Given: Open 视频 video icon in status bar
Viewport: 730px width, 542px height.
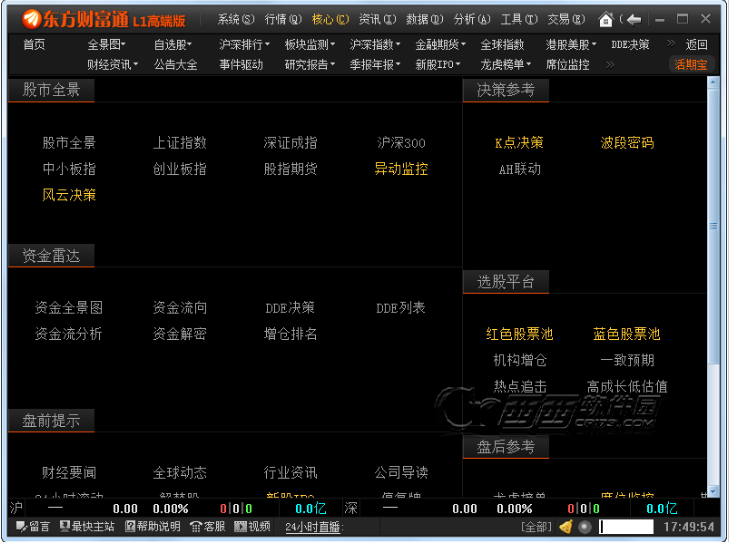Looking at the screenshot, I should point(240,527).
